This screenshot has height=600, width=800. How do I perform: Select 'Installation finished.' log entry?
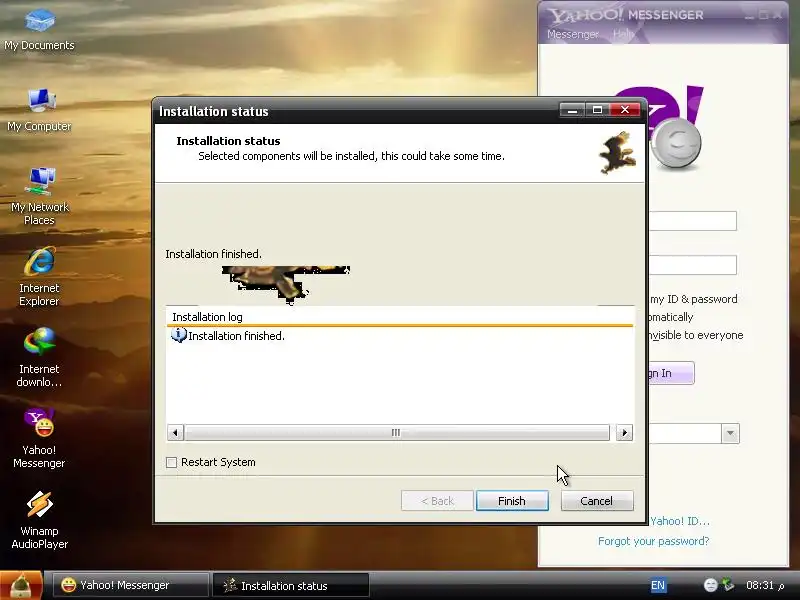(236, 336)
